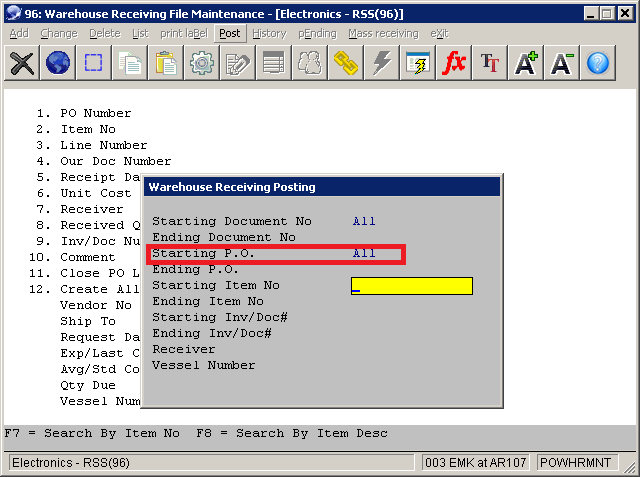Screen dimensions: 640x477
Task: Click the eXit menu item
Action: tap(439, 33)
